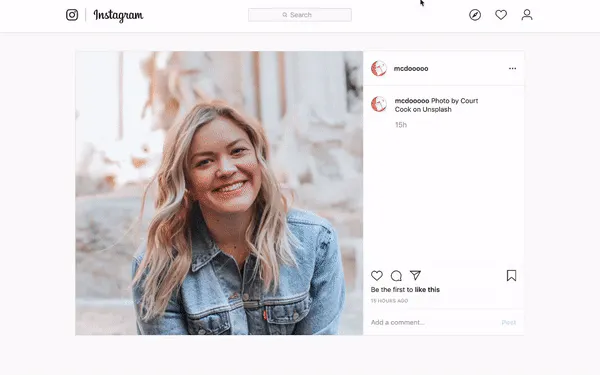
Task: Click the photo of the smiling woman
Action: coord(219,193)
